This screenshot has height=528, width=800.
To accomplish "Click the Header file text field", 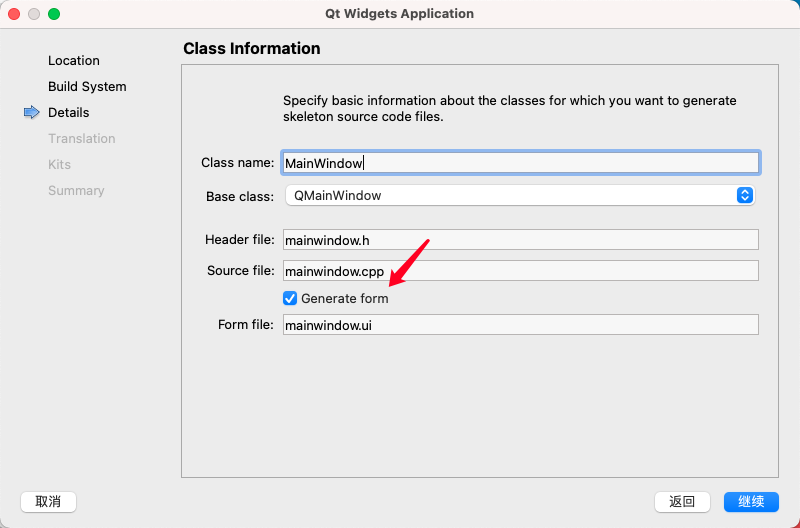I will [520, 240].
